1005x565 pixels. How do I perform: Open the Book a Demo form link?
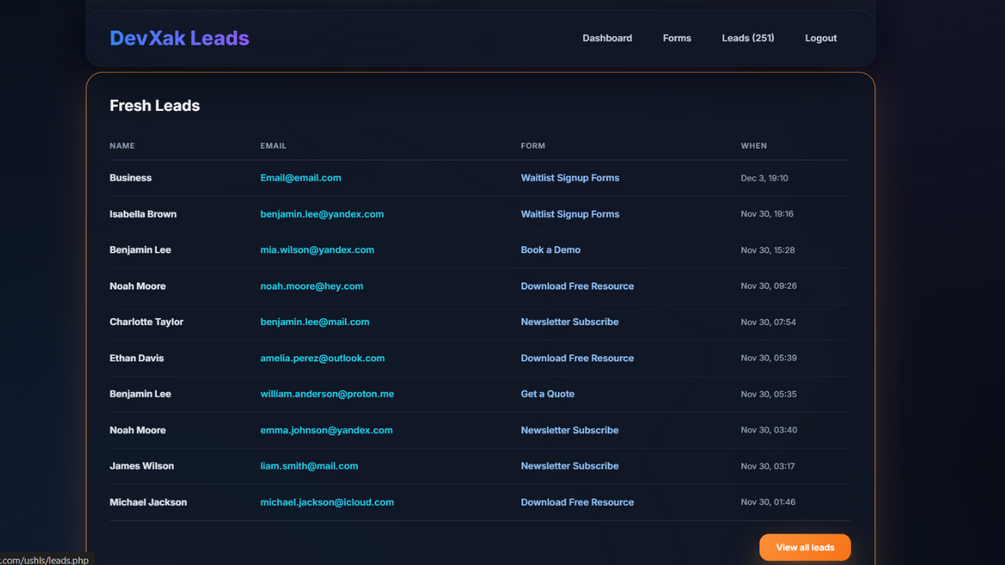point(551,250)
